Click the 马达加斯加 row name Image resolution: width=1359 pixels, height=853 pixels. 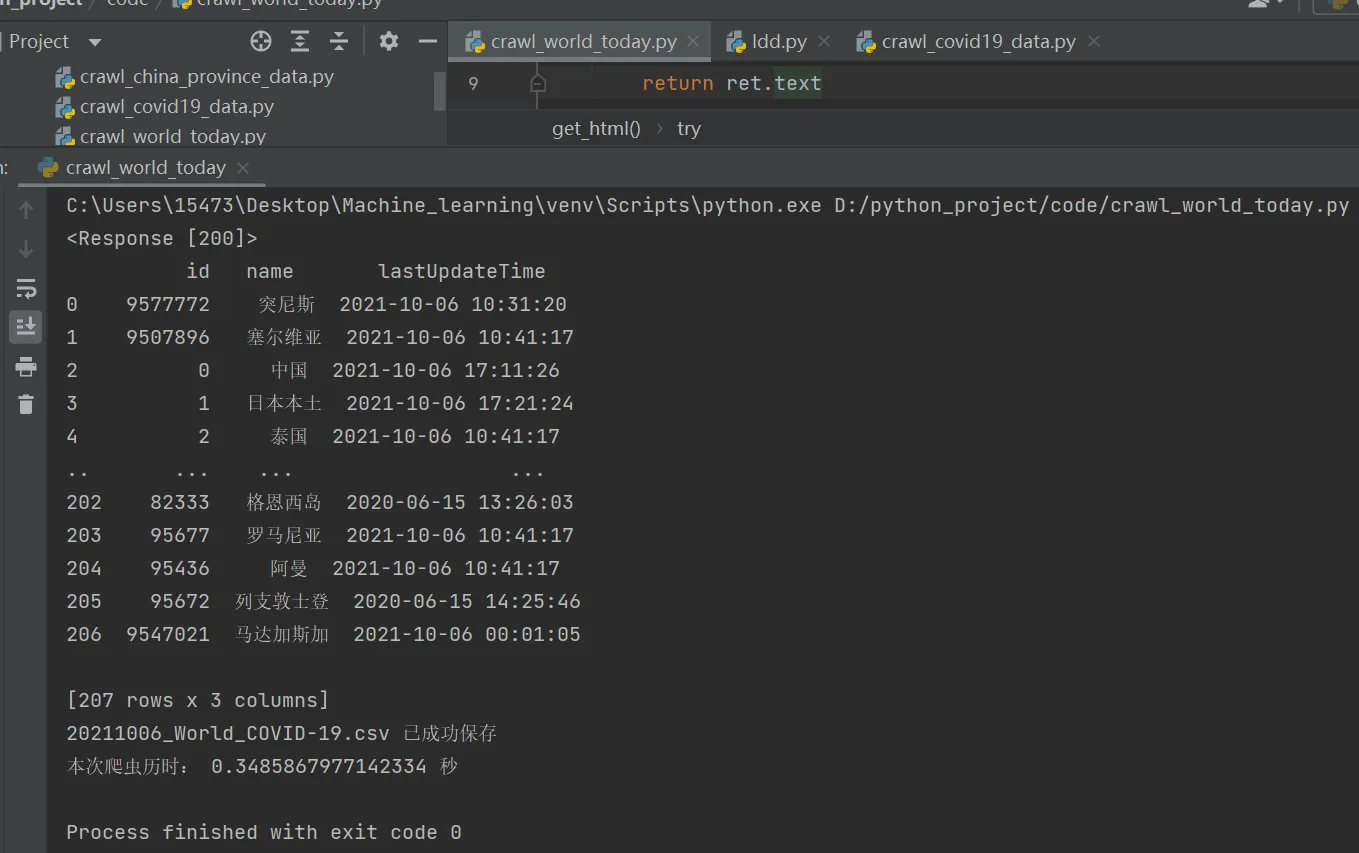tap(282, 635)
